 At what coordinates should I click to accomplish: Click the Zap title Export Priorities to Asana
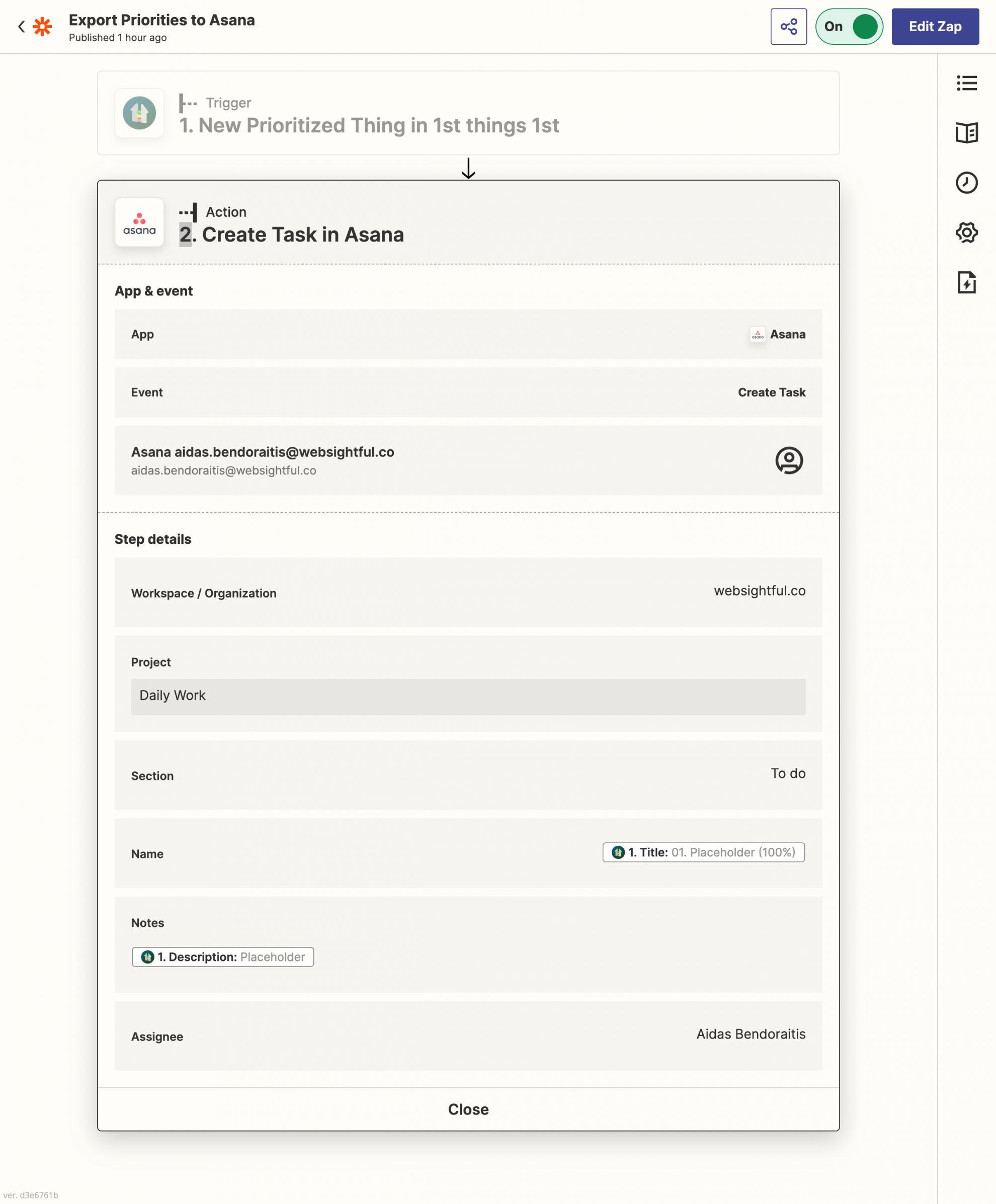click(x=161, y=20)
